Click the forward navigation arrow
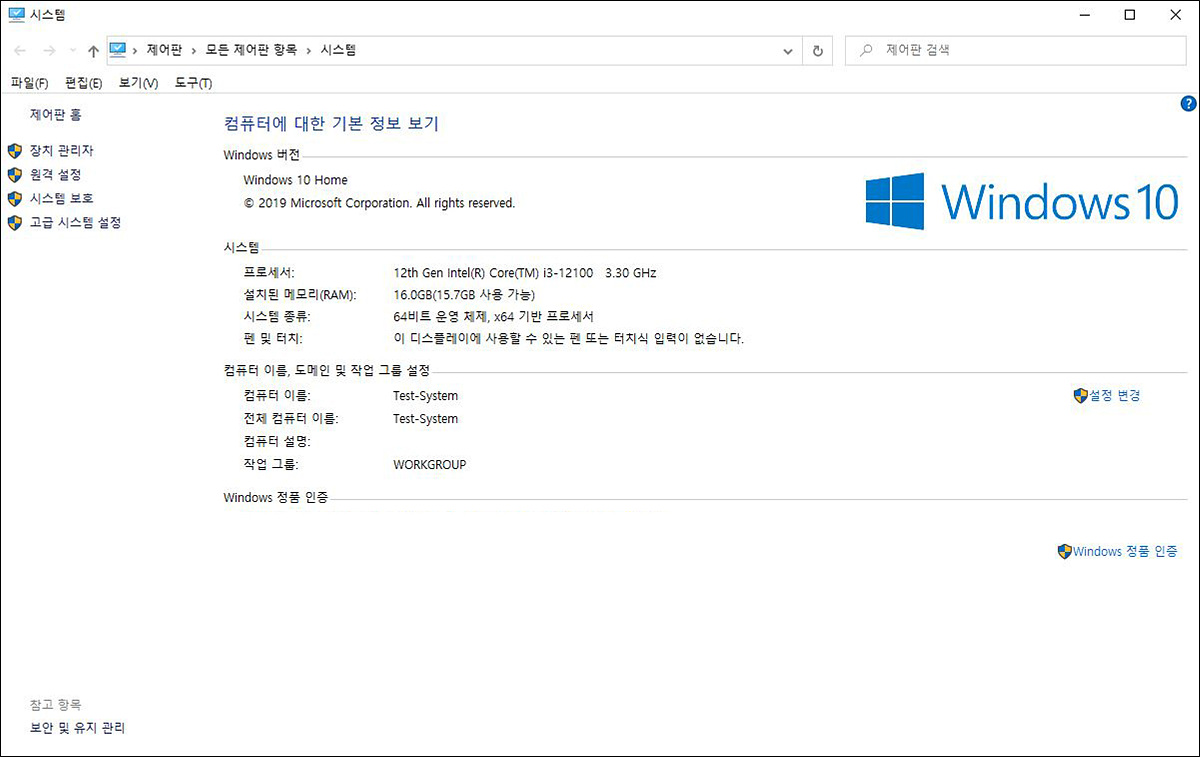Viewport: 1200px width, 757px height. [x=49, y=50]
